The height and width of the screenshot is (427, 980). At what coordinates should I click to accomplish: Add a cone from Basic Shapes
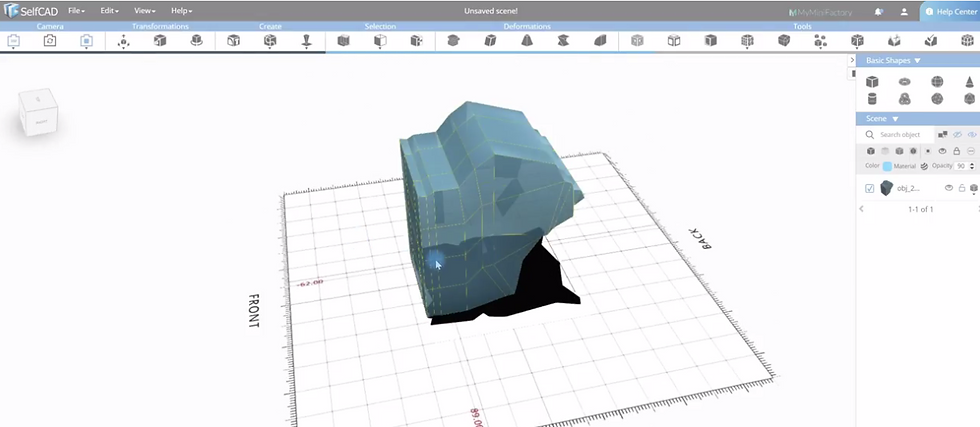click(x=969, y=82)
